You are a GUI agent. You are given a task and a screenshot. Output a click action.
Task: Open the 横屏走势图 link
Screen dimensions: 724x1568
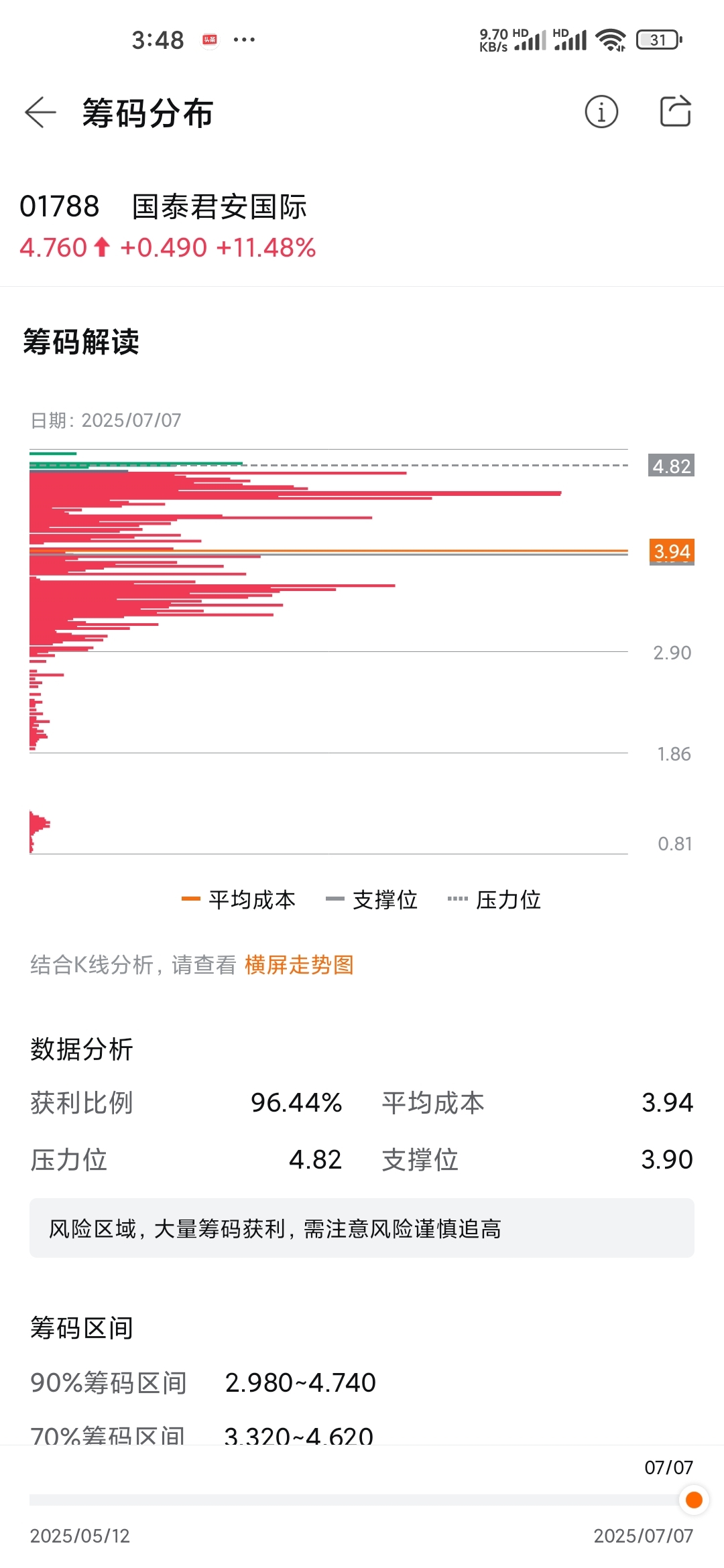click(x=299, y=965)
